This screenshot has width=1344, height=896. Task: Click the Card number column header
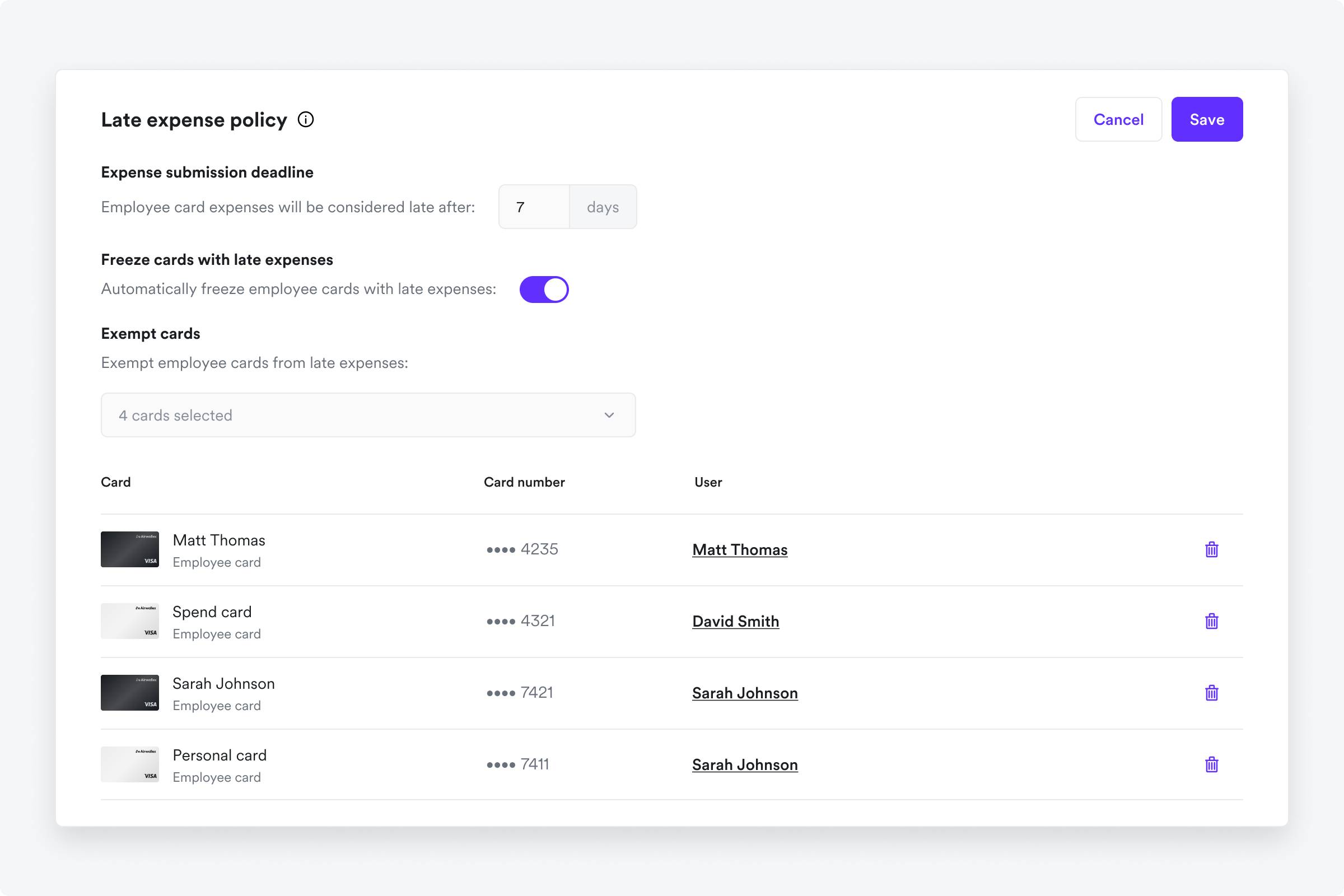524,482
